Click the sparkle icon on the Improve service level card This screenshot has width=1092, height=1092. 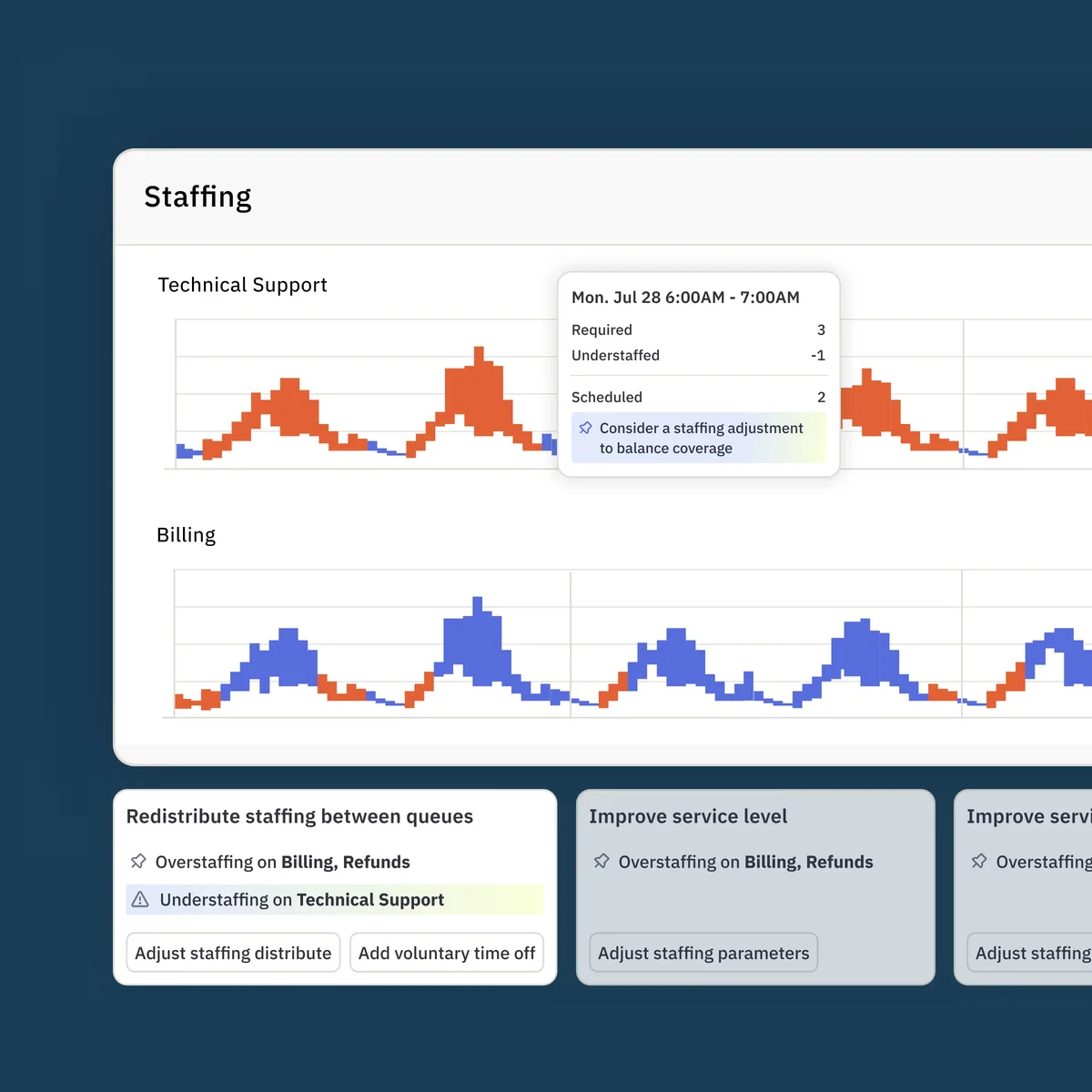tap(602, 861)
